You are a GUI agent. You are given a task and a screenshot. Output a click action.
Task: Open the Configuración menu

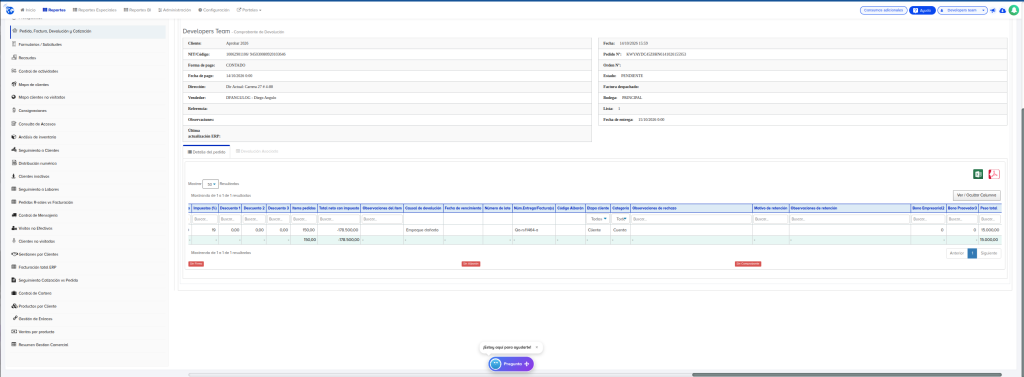(214, 10)
